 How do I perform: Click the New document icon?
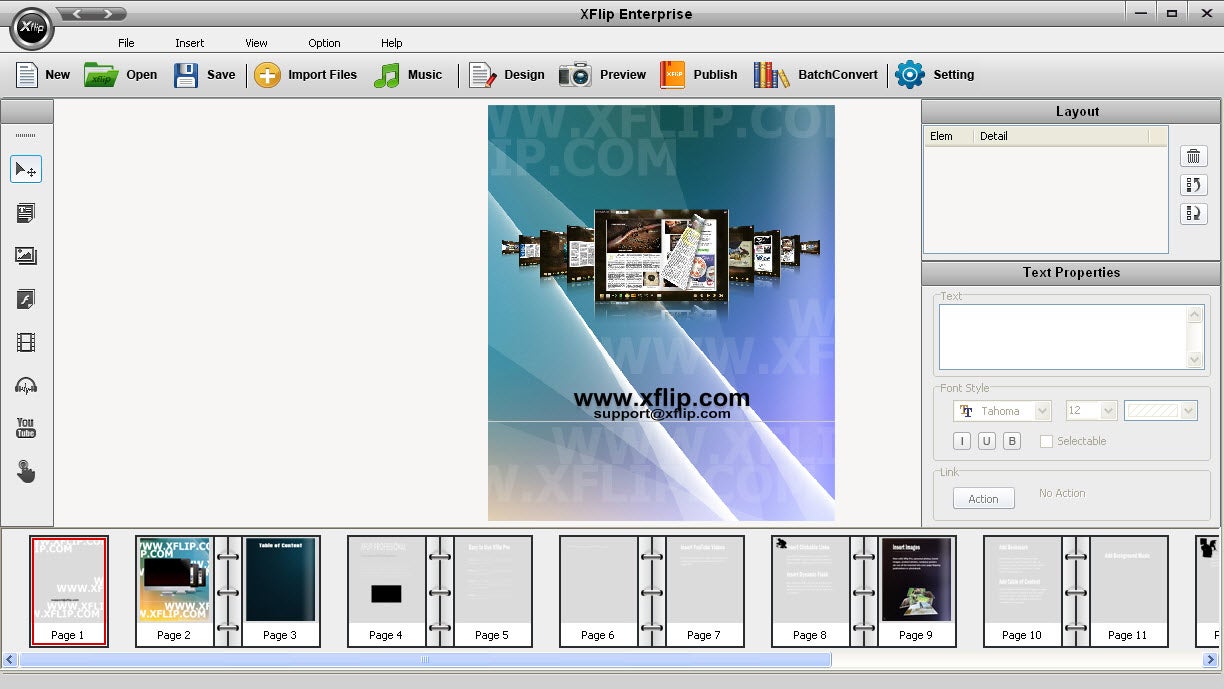[x=27, y=74]
